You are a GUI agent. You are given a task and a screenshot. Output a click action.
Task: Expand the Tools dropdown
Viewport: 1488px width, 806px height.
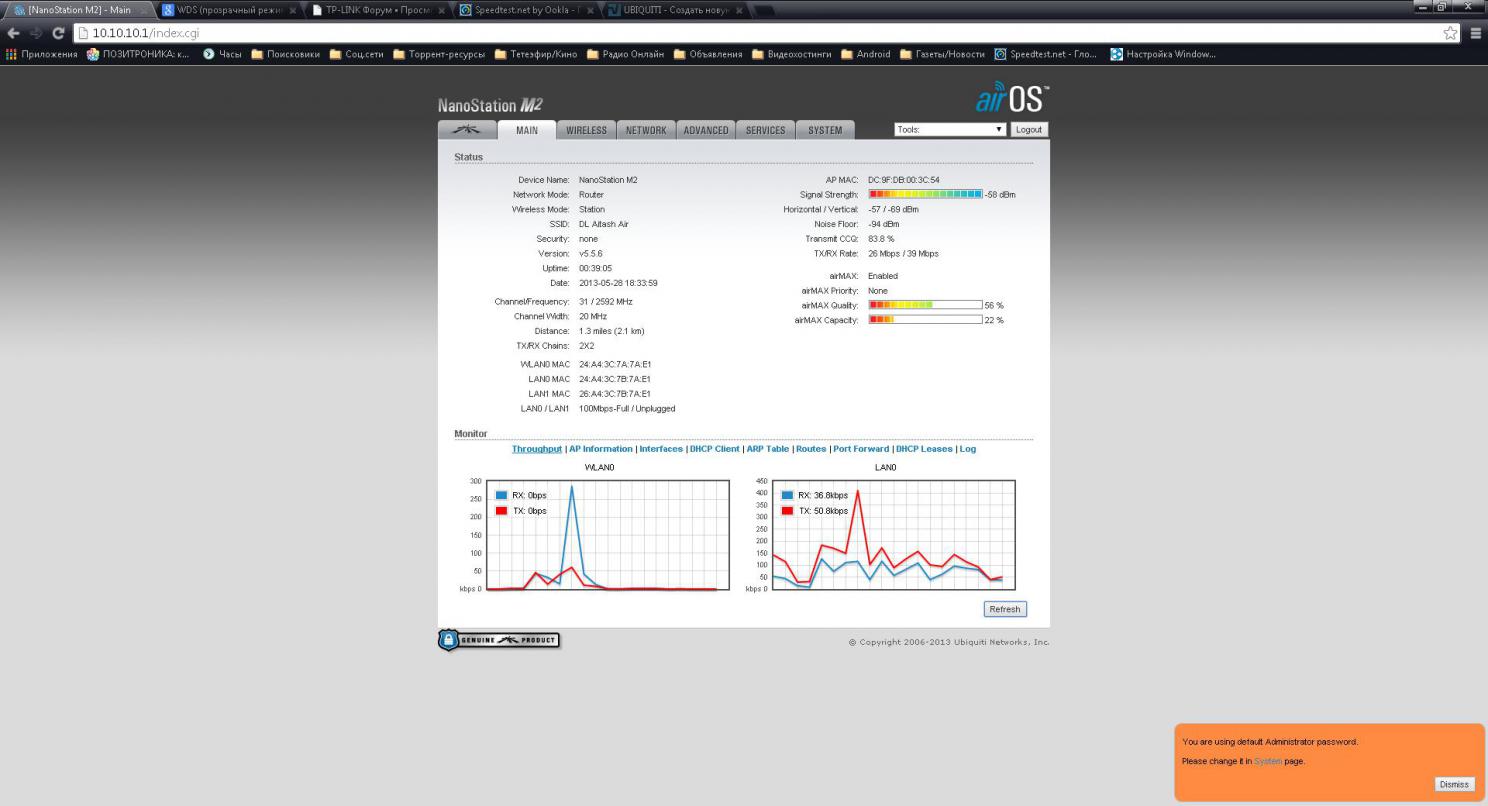(950, 130)
